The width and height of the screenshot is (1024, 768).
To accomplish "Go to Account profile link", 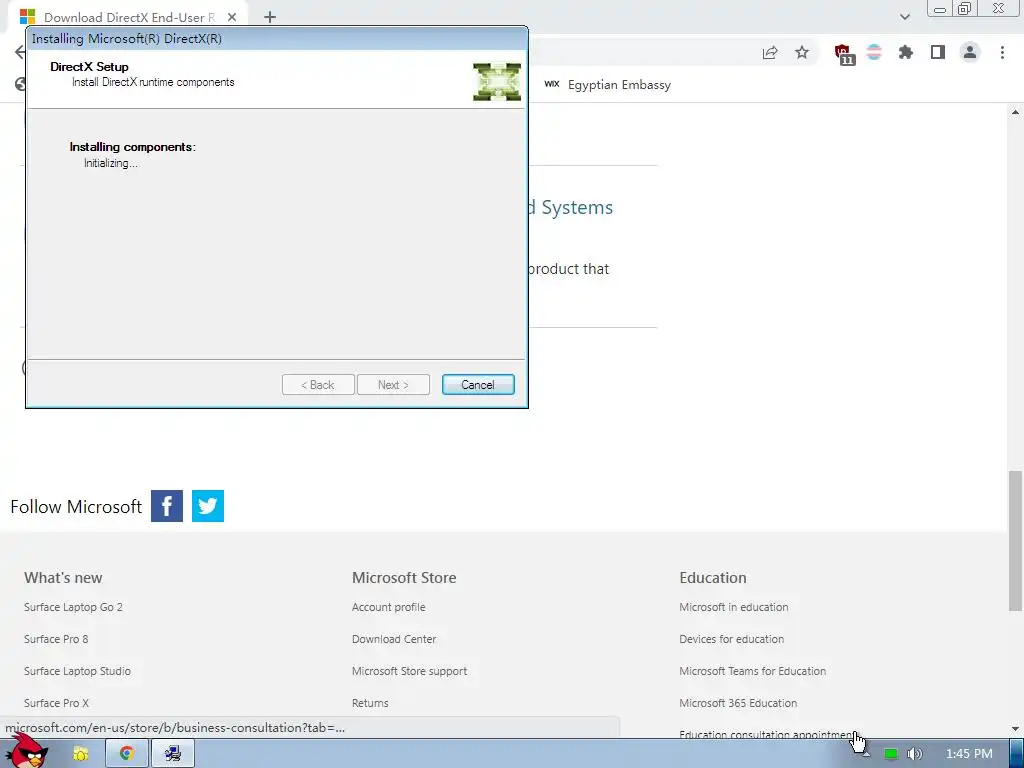I will [x=389, y=607].
